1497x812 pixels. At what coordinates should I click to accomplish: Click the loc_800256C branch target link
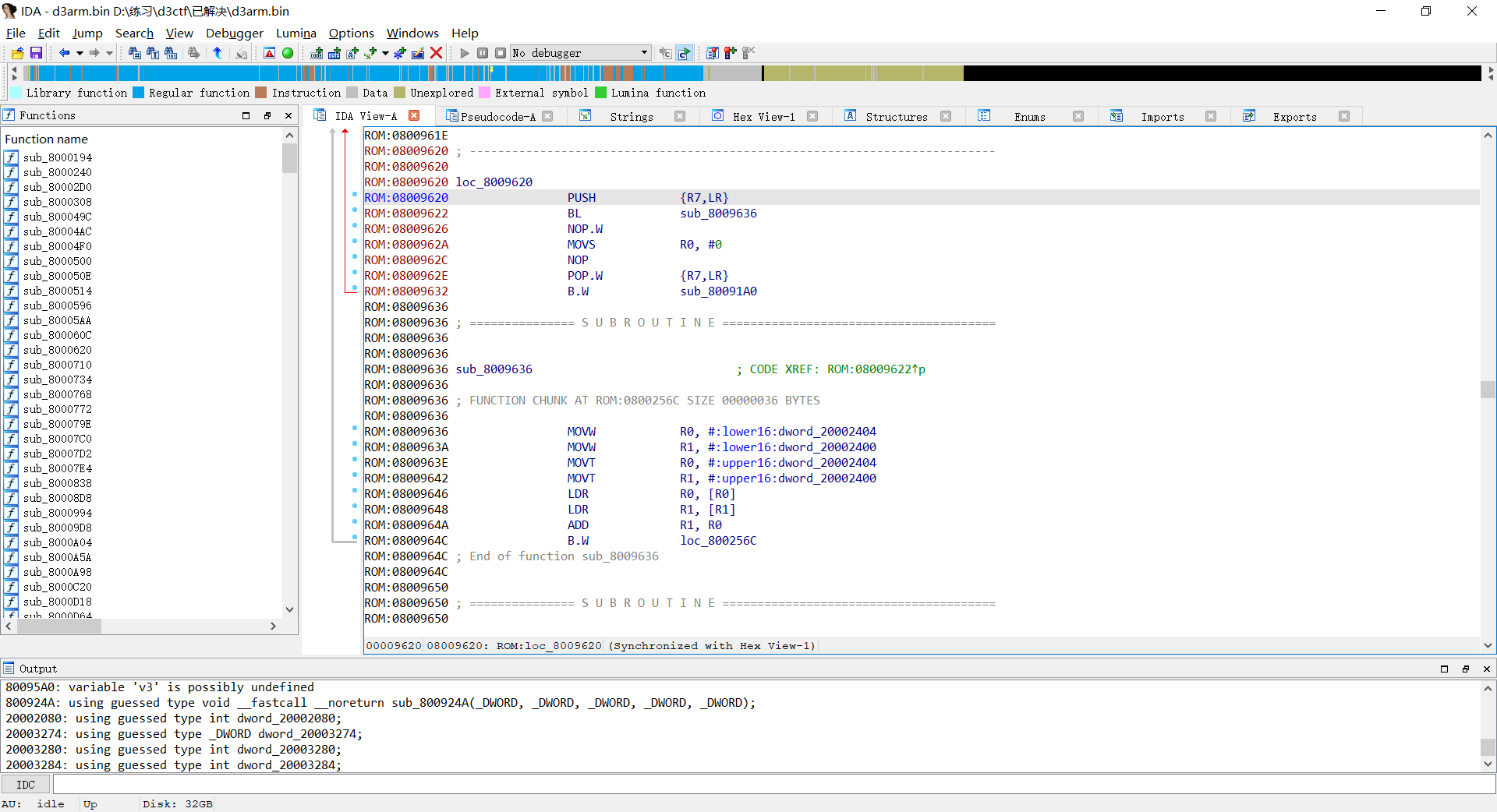click(x=718, y=541)
